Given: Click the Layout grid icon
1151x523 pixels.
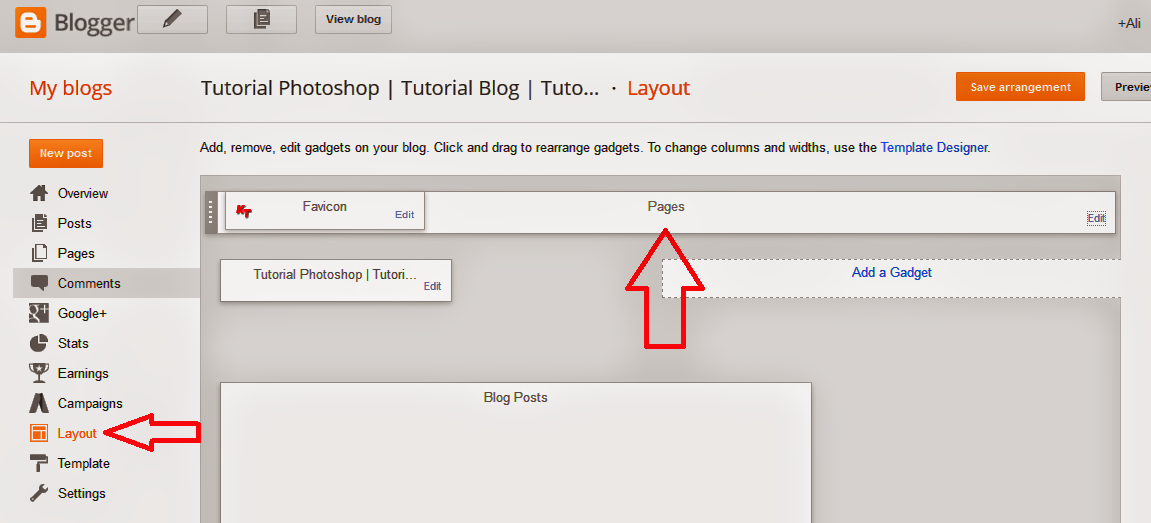Looking at the screenshot, I should click(x=39, y=433).
